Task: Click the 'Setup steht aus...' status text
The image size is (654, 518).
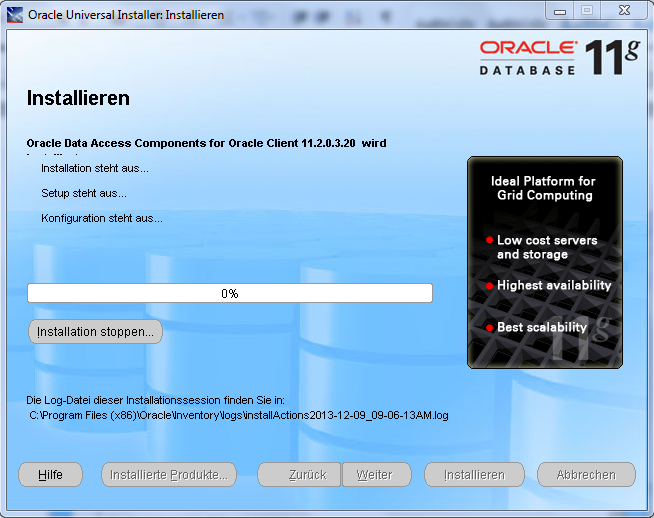Action: click(x=84, y=193)
